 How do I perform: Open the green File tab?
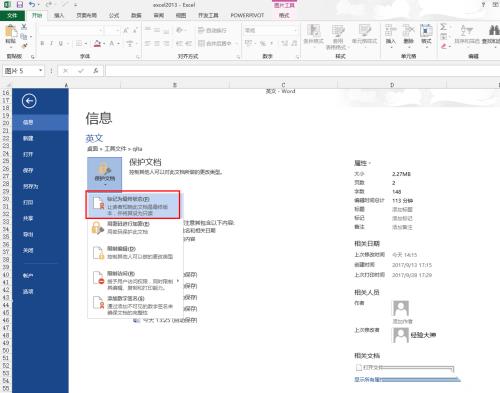coord(12,15)
